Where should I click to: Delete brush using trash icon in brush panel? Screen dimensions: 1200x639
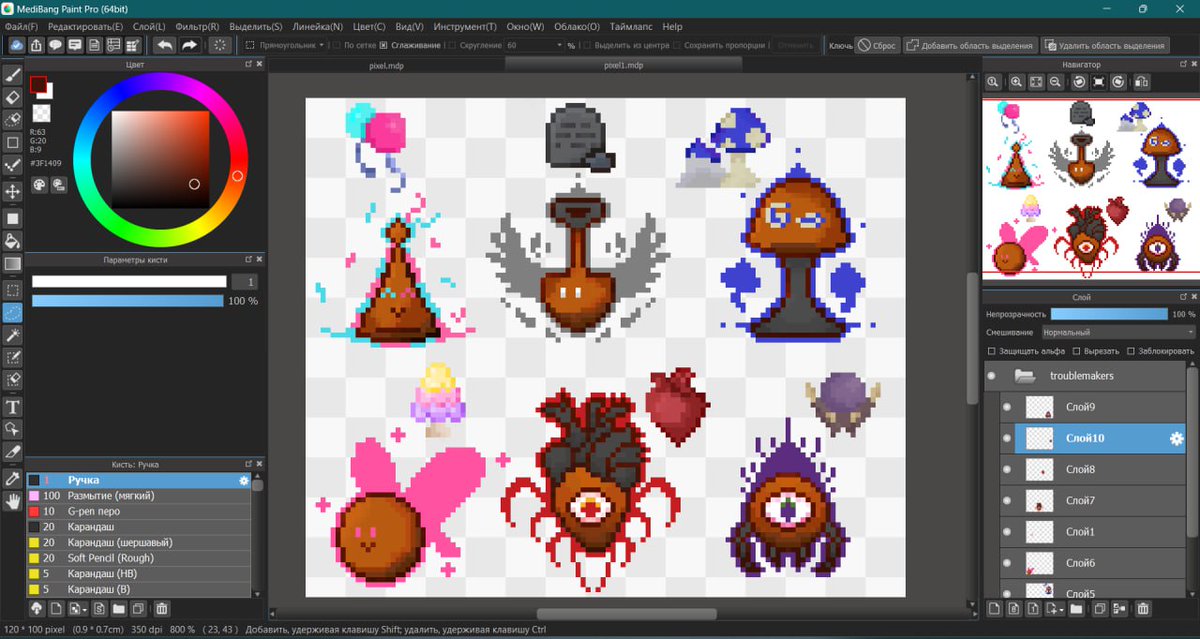point(162,608)
